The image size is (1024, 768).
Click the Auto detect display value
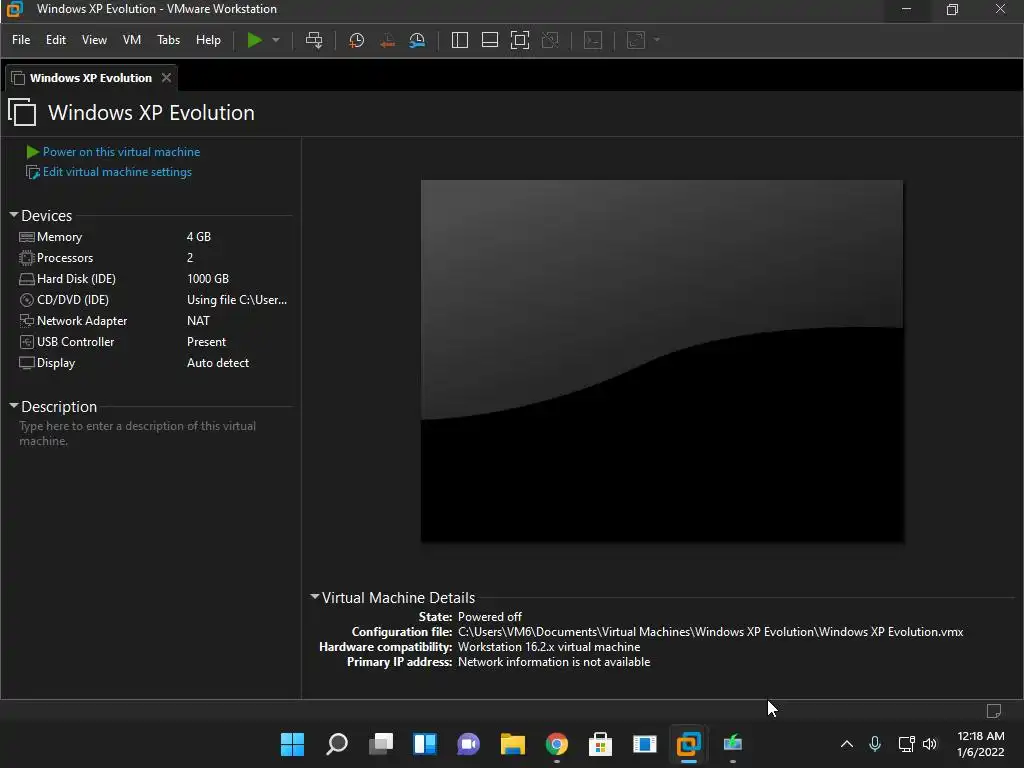[217, 362]
